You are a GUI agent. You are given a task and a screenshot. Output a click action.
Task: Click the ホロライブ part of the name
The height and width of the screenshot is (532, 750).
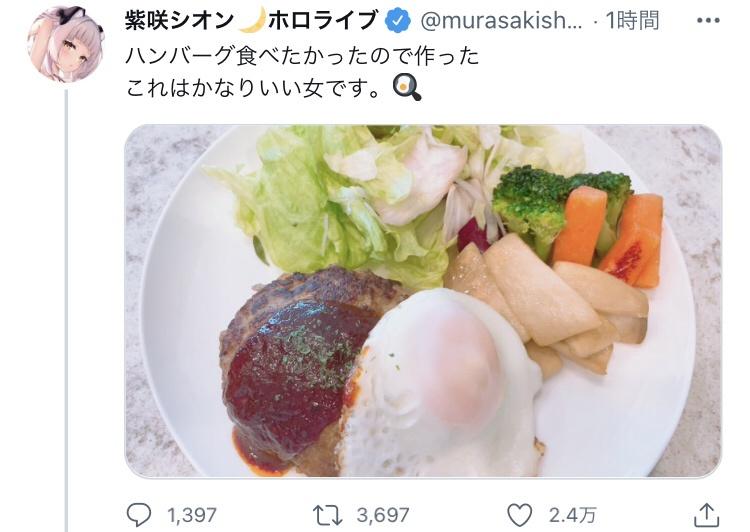point(322,21)
